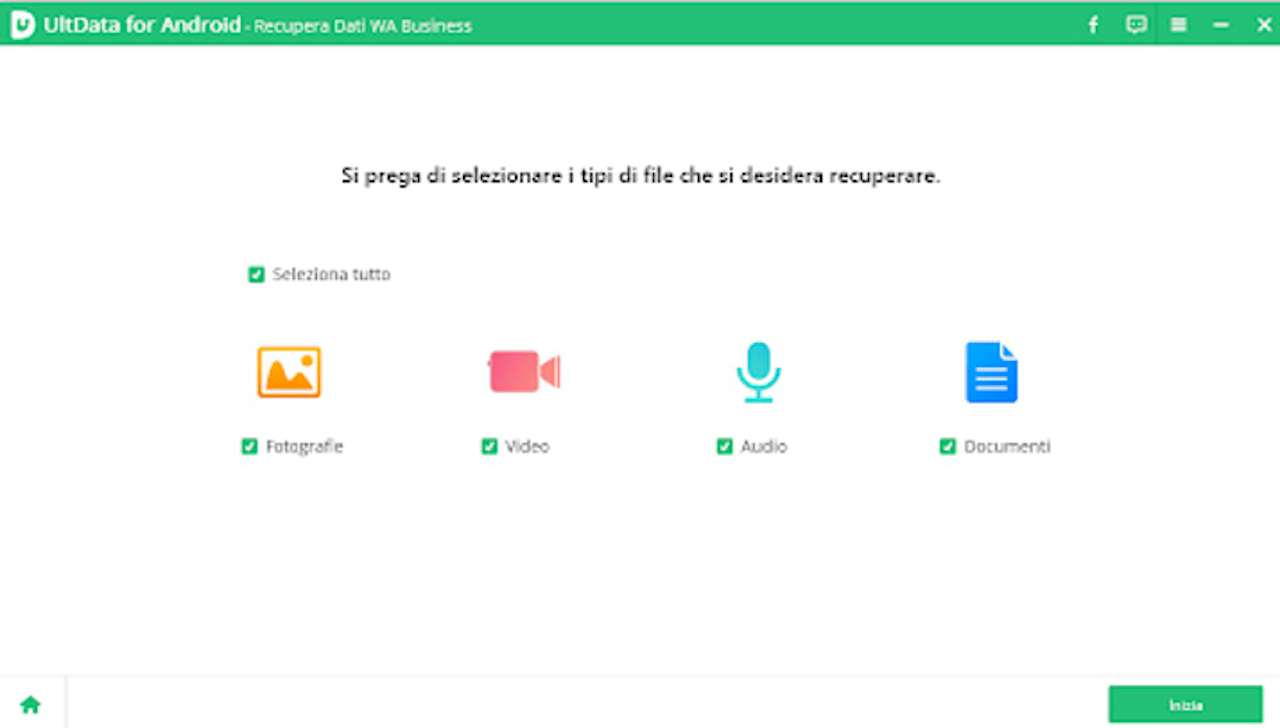
Task: Click the pink Video camera icon
Action: pyautogui.click(x=524, y=372)
